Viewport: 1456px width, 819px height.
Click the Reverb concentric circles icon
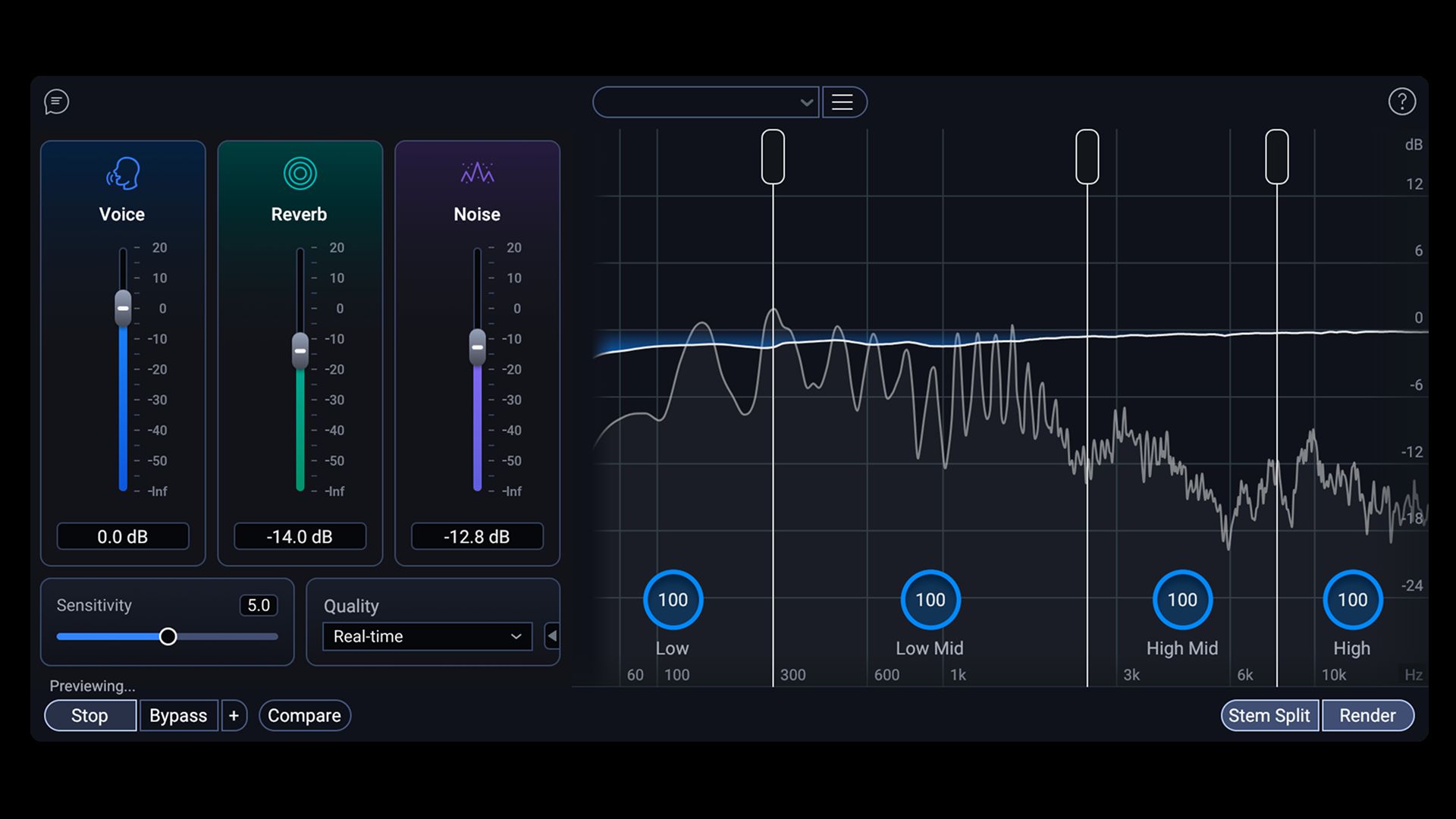[x=300, y=174]
